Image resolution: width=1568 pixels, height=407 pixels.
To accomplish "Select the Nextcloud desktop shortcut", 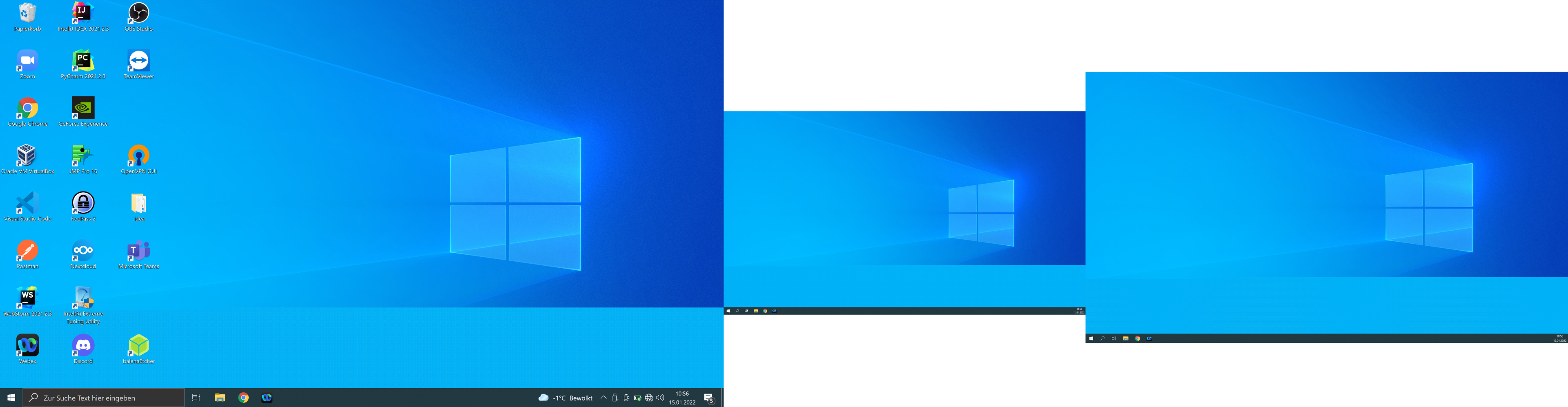I will click(83, 254).
